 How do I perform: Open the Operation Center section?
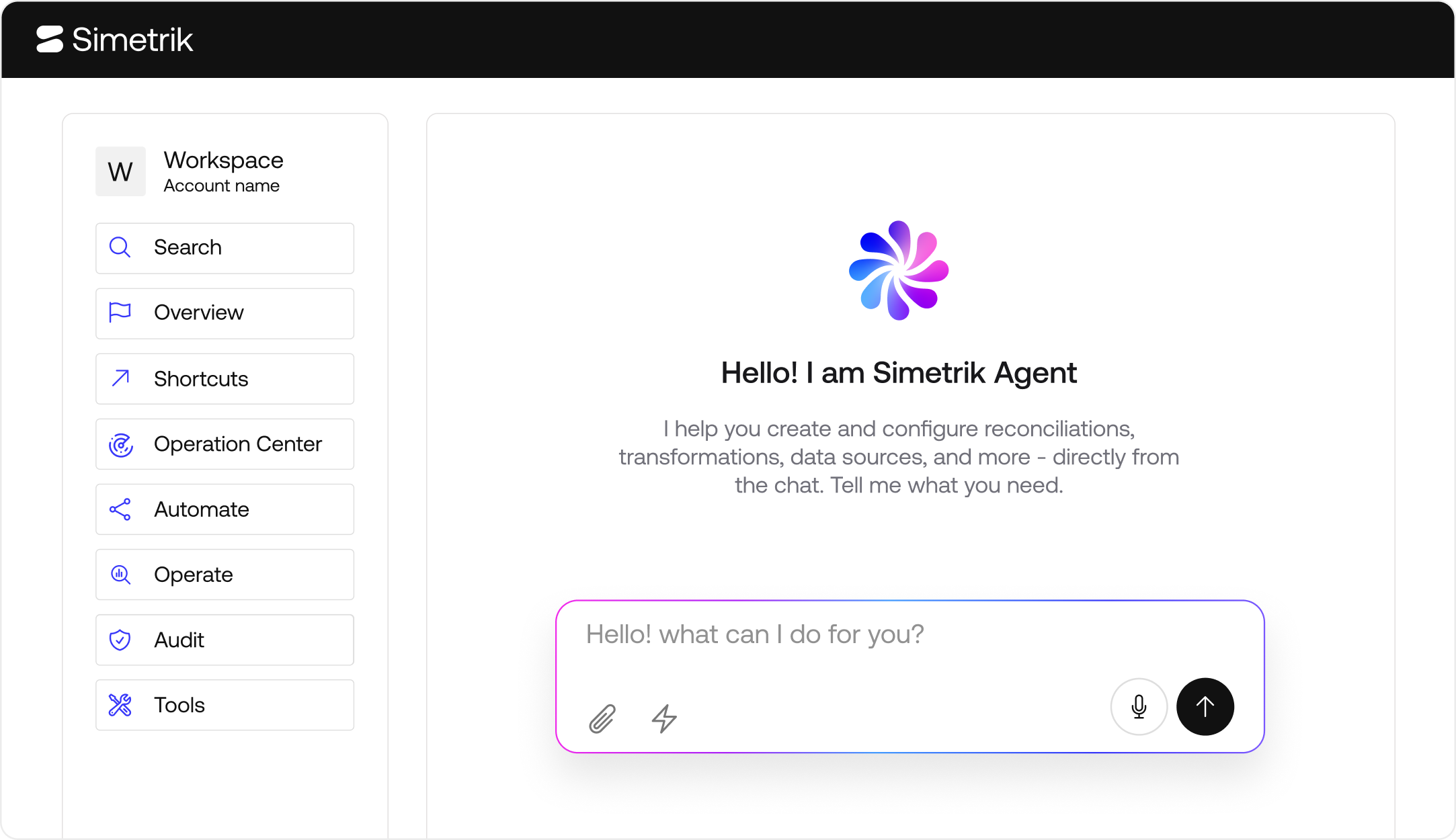pyautogui.click(x=225, y=444)
